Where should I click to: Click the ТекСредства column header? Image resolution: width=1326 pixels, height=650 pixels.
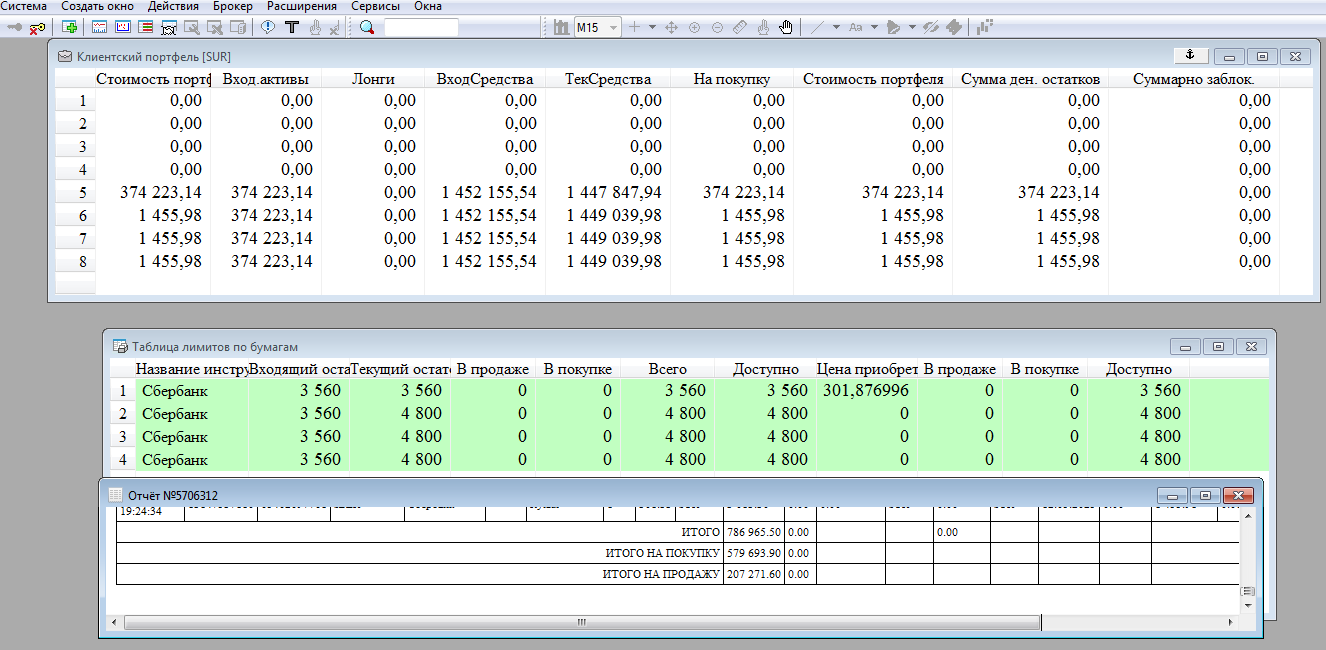tap(608, 79)
